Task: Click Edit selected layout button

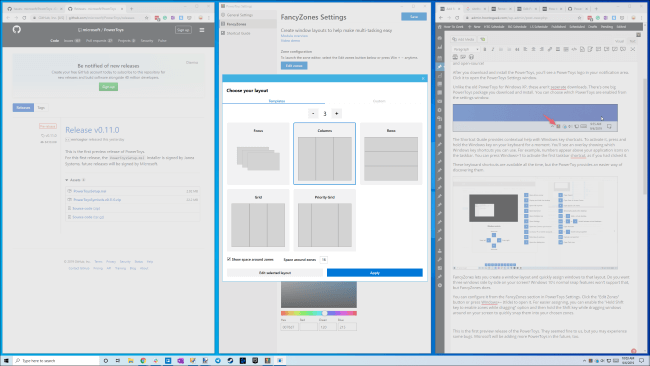Action: click(x=275, y=273)
